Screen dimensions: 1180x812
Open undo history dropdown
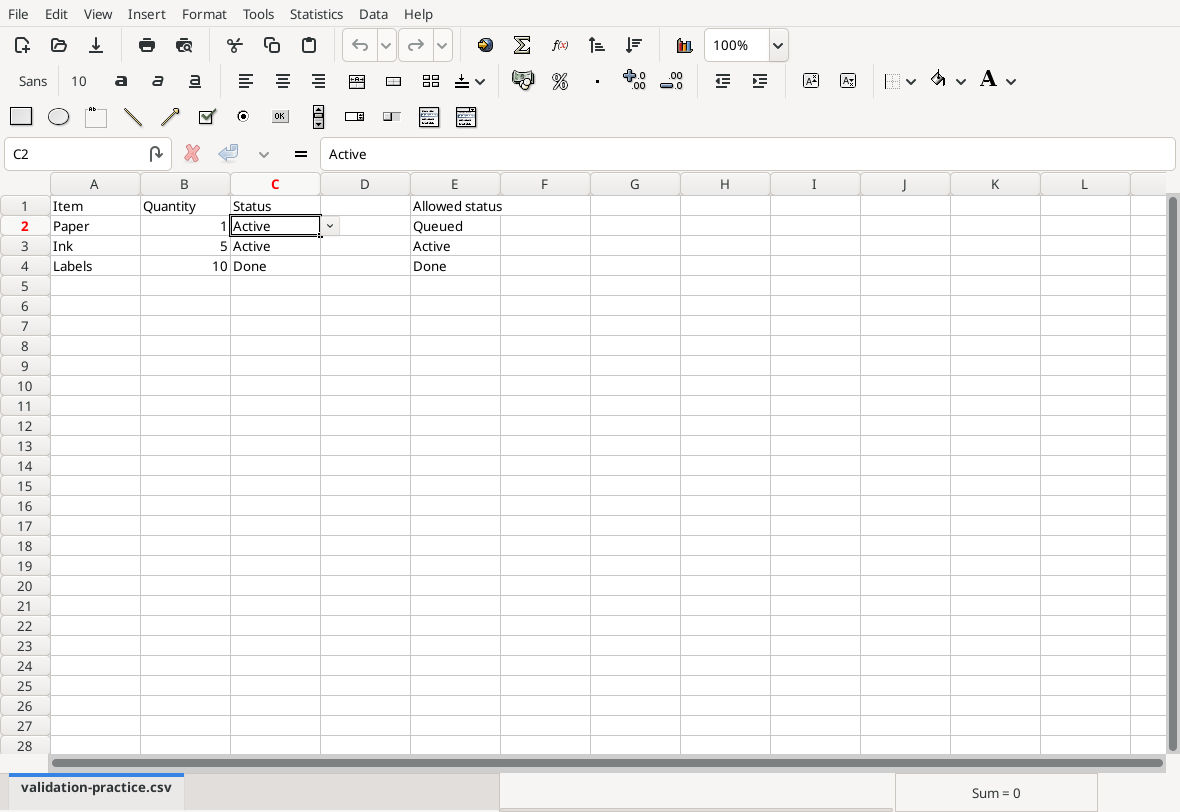click(386, 45)
